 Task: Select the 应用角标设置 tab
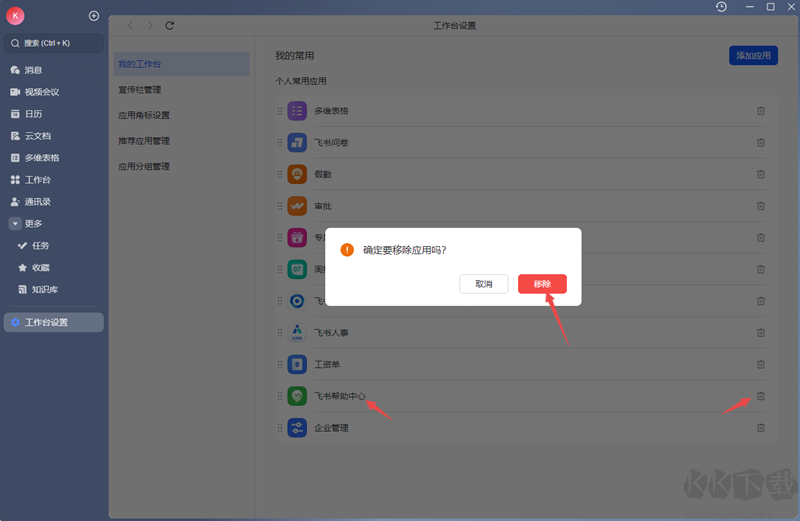(181, 115)
